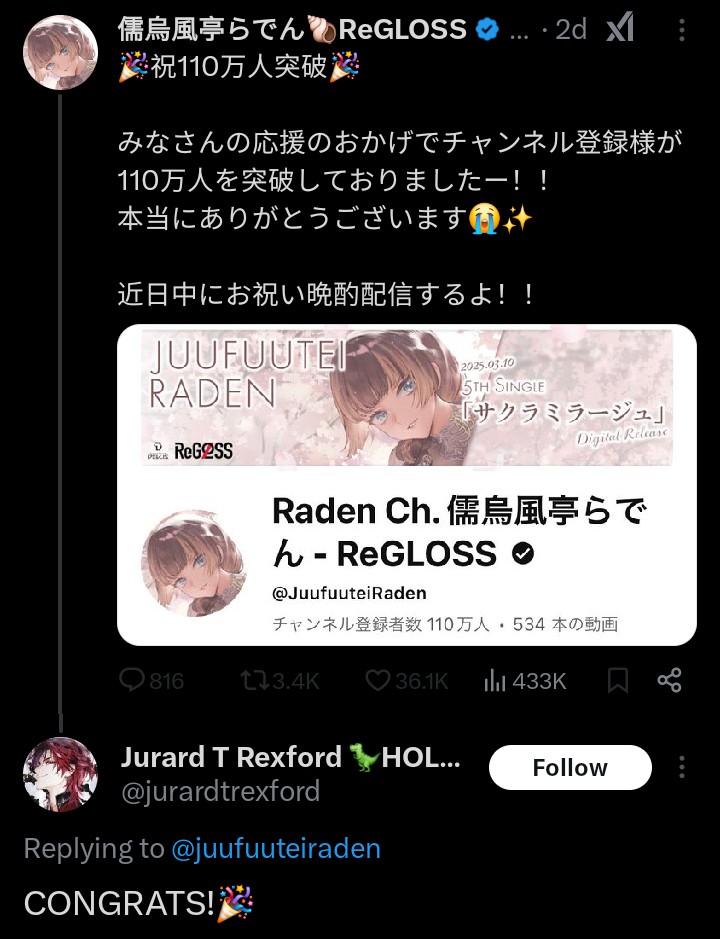Open Jurard's red-haired profile avatar
Image resolution: width=720 pixels, height=939 pixels.
pos(60,774)
